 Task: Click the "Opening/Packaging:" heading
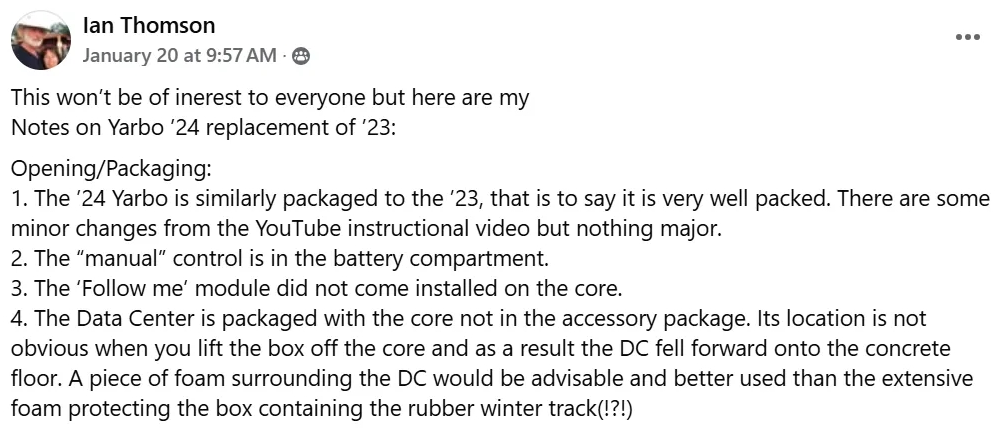pos(112,168)
